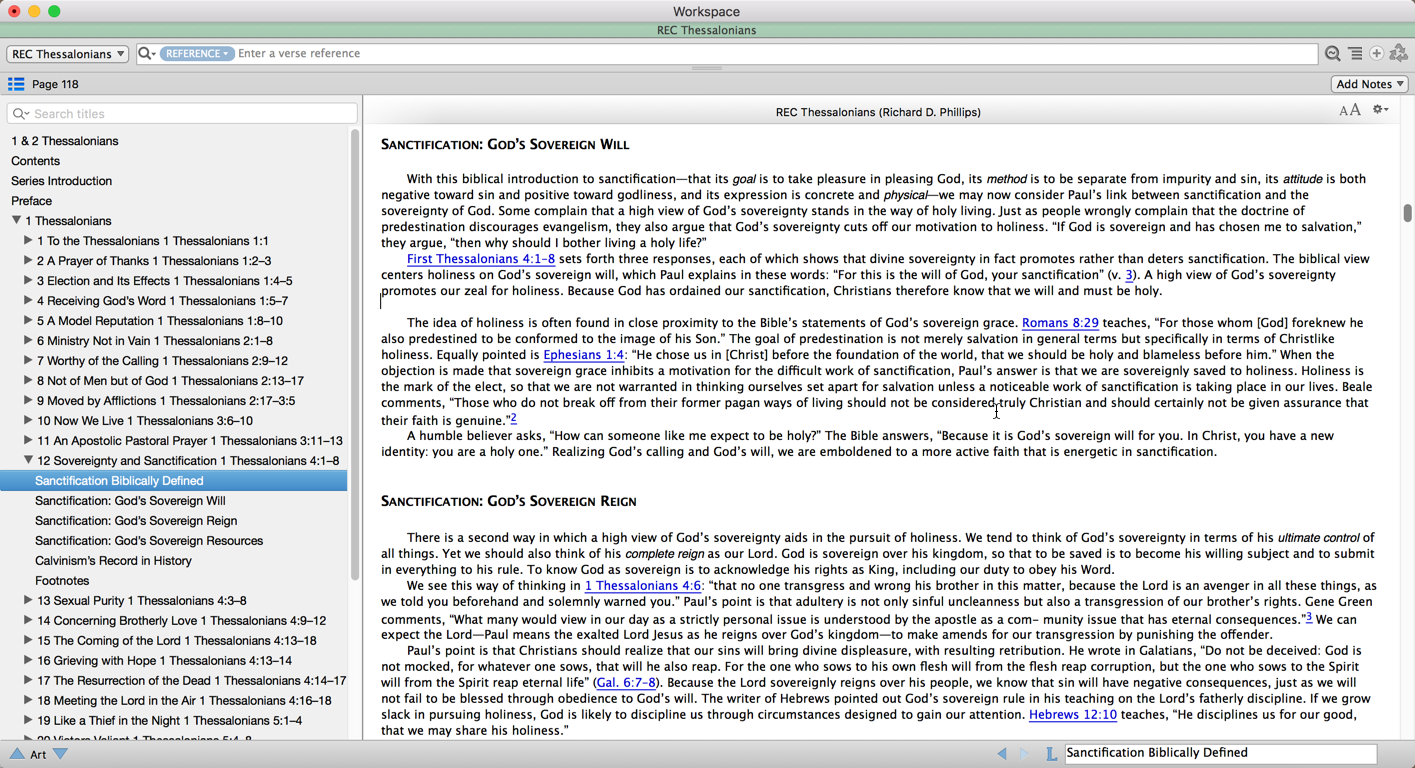This screenshot has height=768, width=1415.
Task: Open the REFERENCE search type dropdown
Action: pyautogui.click(x=197, y=54)
